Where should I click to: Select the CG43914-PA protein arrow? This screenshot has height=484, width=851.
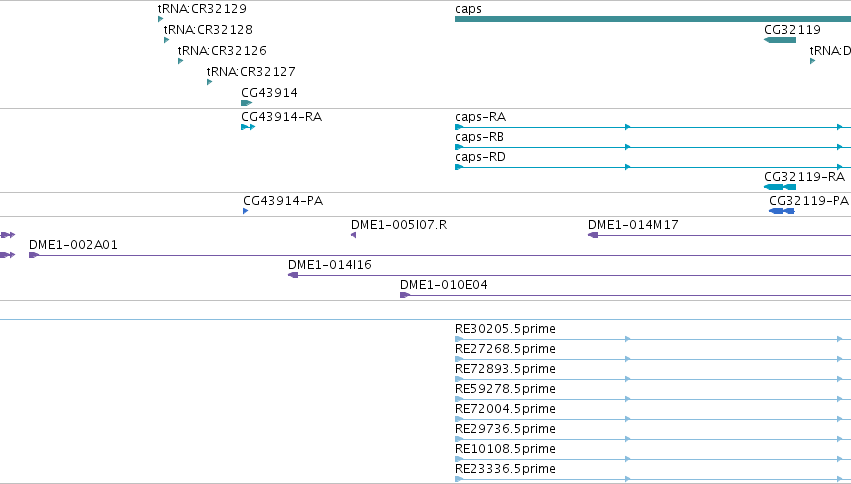(245, 211)
